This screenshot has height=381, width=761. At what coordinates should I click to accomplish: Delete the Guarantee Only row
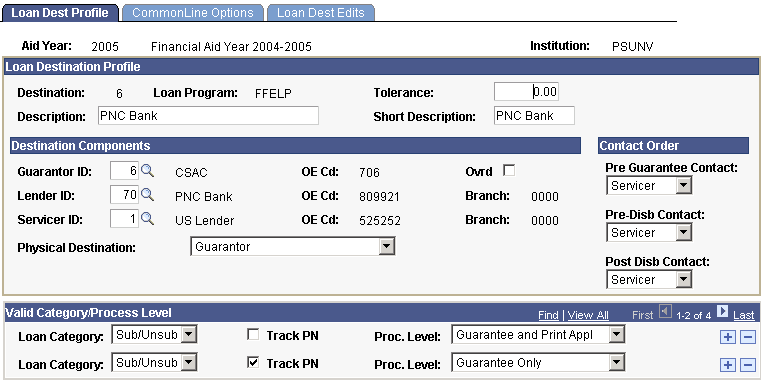point(748,364)
